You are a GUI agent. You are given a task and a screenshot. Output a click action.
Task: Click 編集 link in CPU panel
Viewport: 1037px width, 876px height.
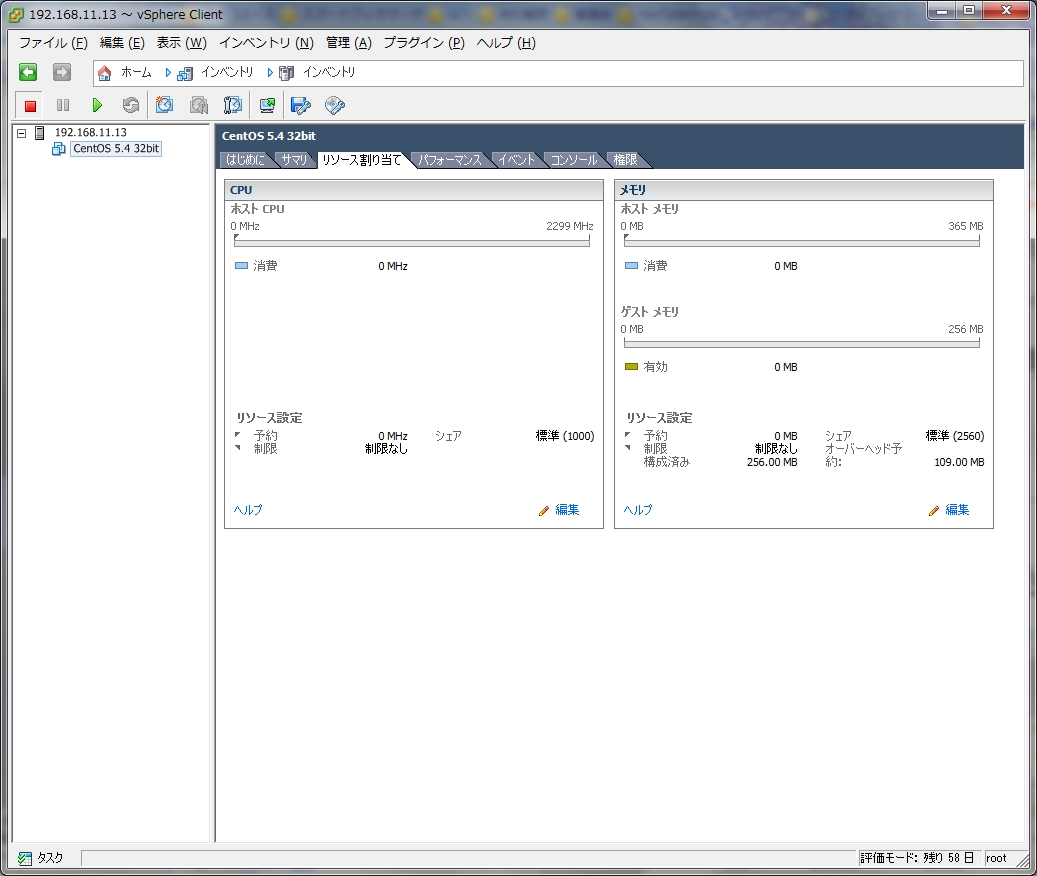point(567,510)
